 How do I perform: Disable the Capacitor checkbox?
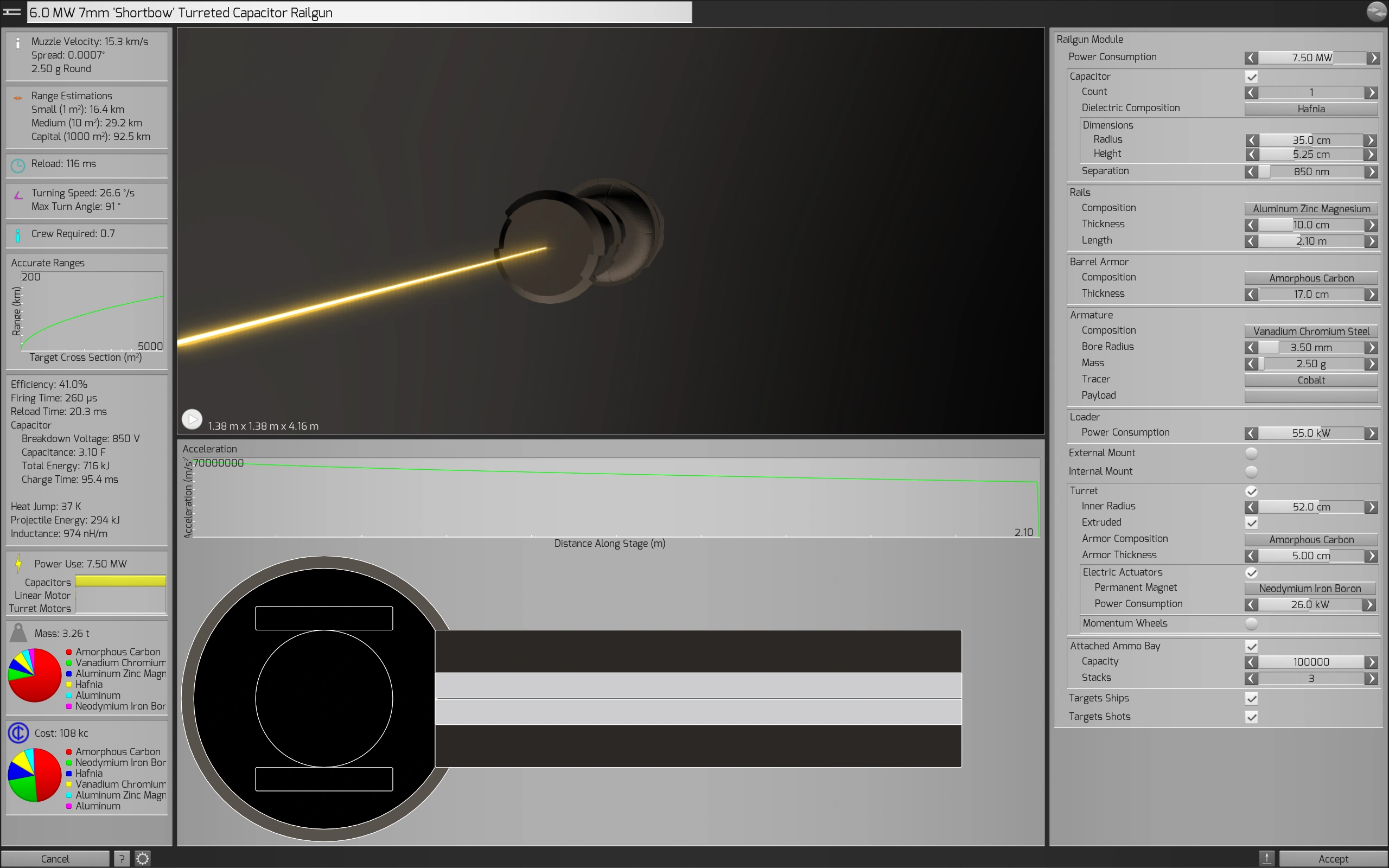click(1251, 77)
